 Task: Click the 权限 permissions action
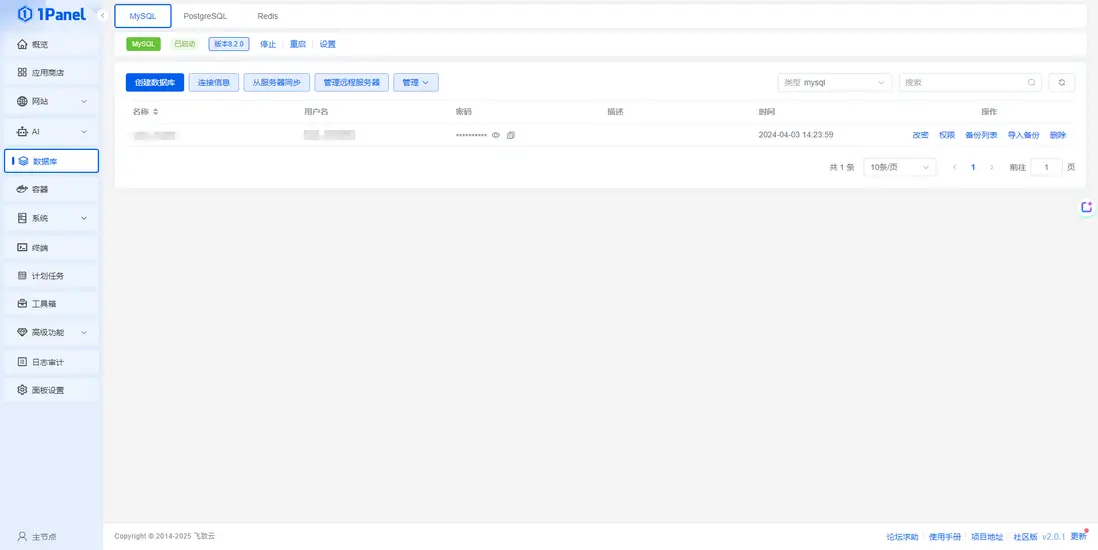point(947,135)
